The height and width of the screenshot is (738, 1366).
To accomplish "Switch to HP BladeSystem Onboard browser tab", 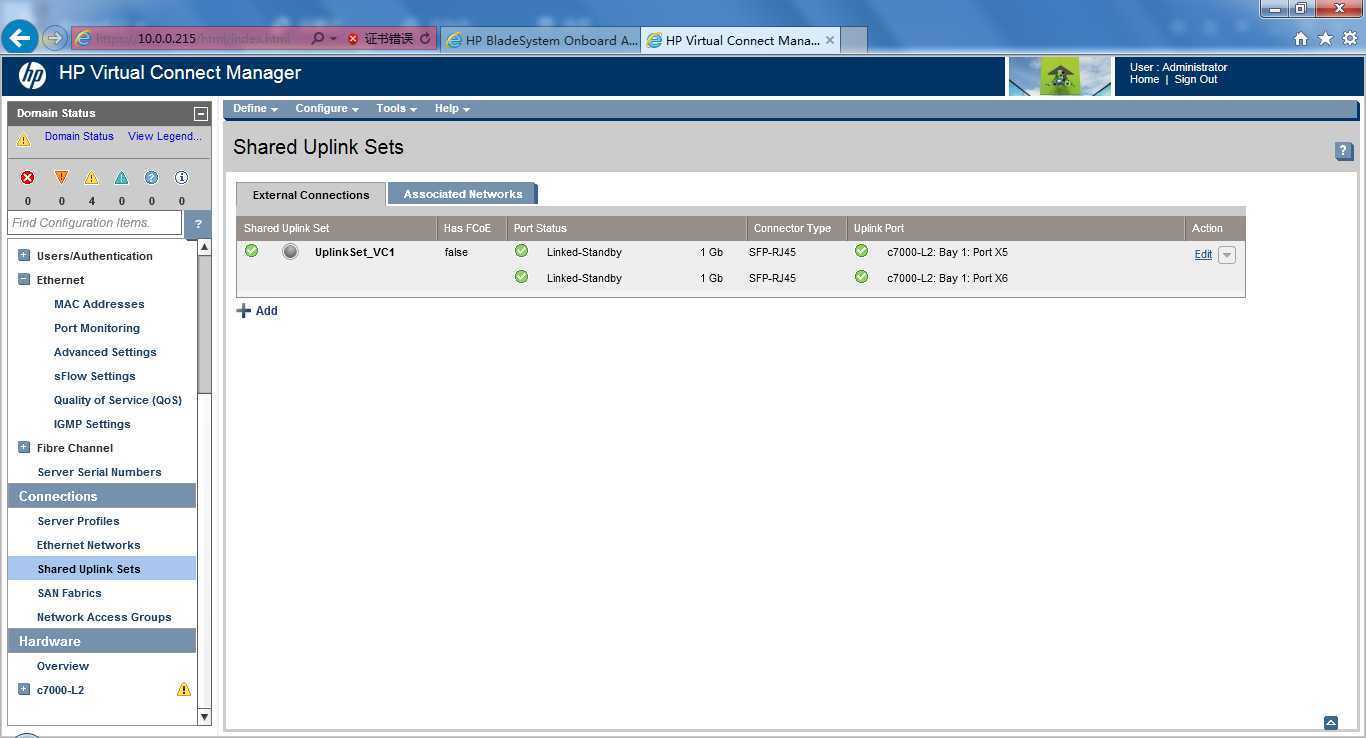I will coord(540,40).
